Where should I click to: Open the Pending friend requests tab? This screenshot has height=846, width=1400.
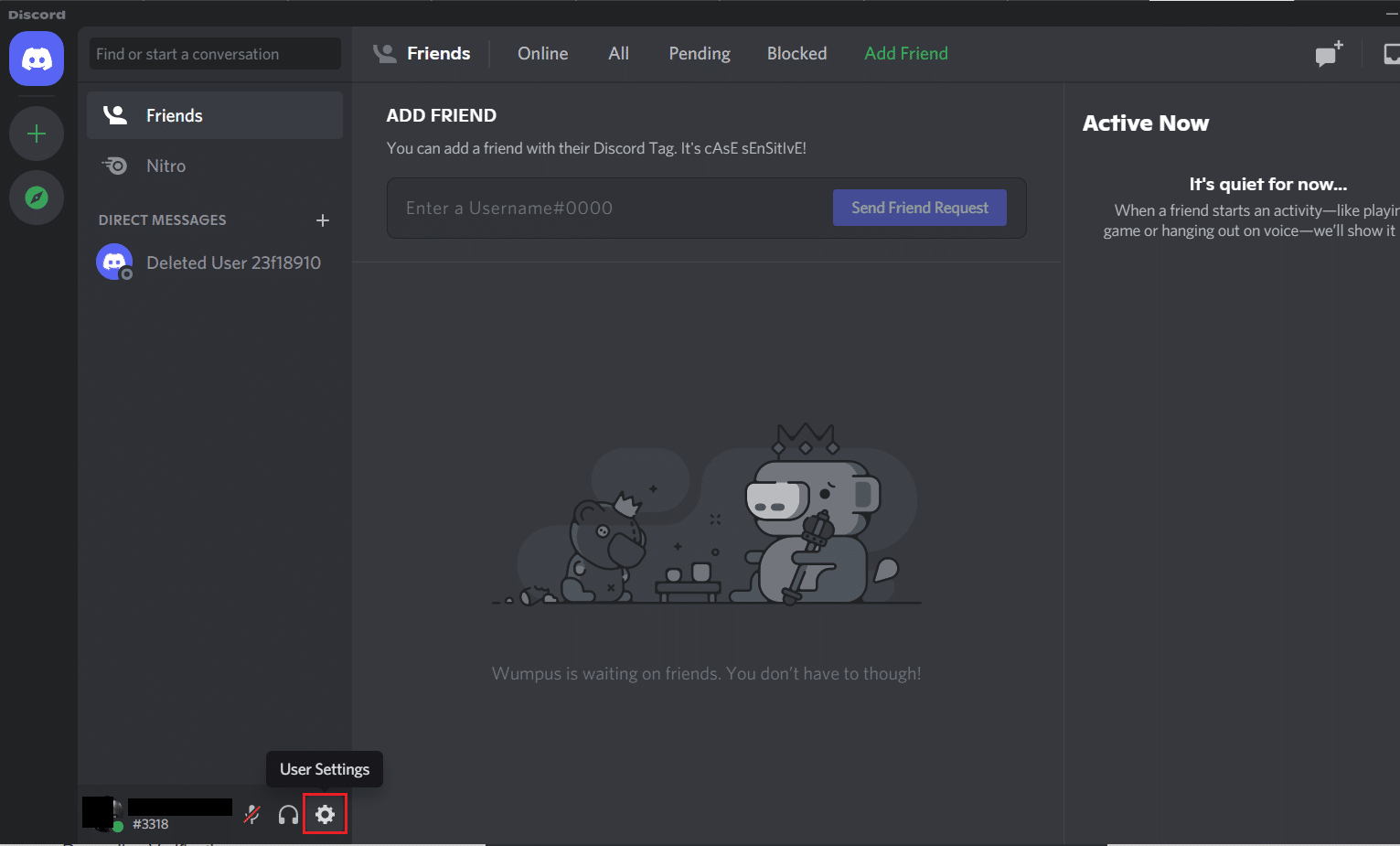click(699, 53)
